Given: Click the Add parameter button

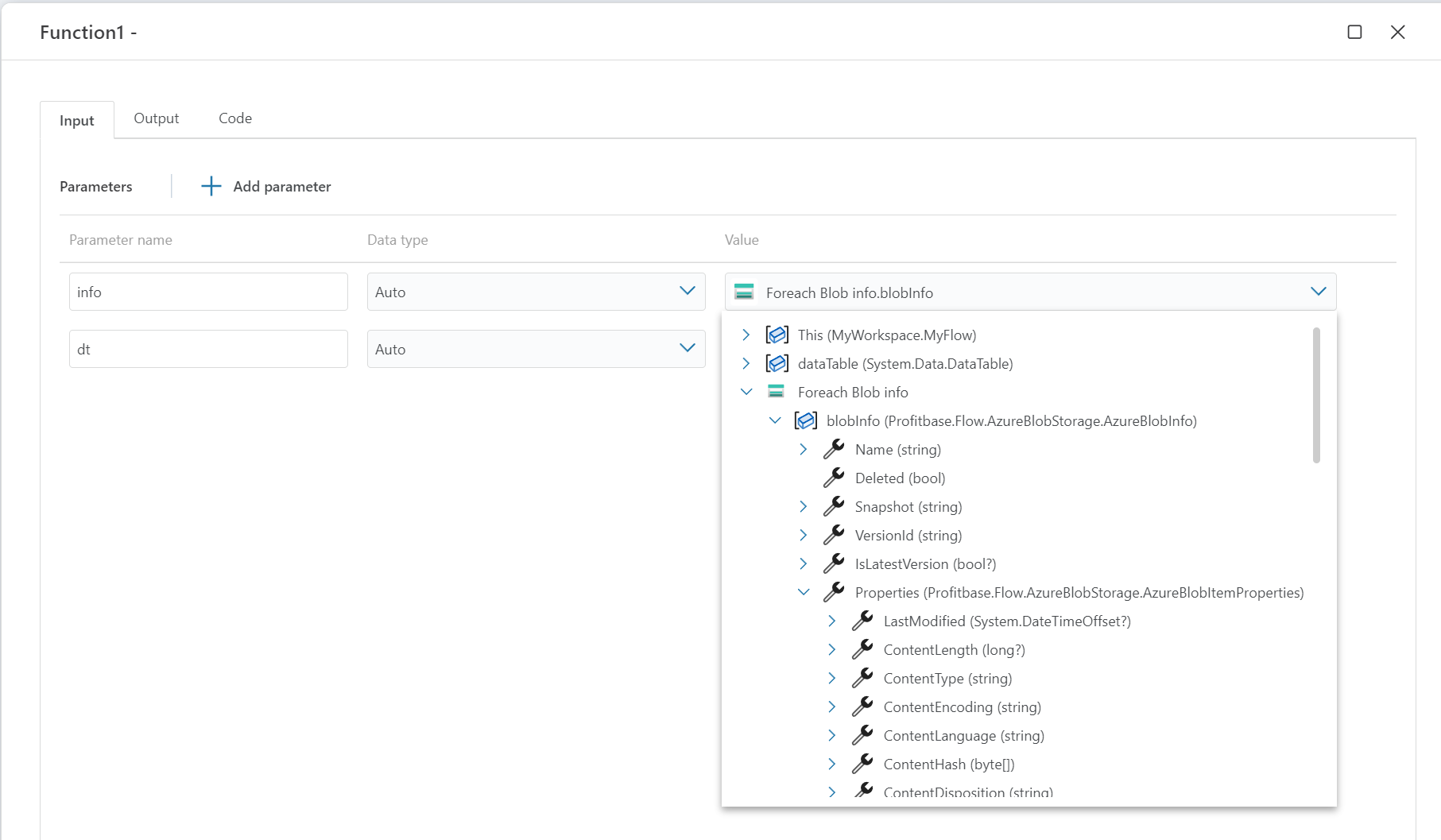Looking at the screenshot, I should click(266, 187).
